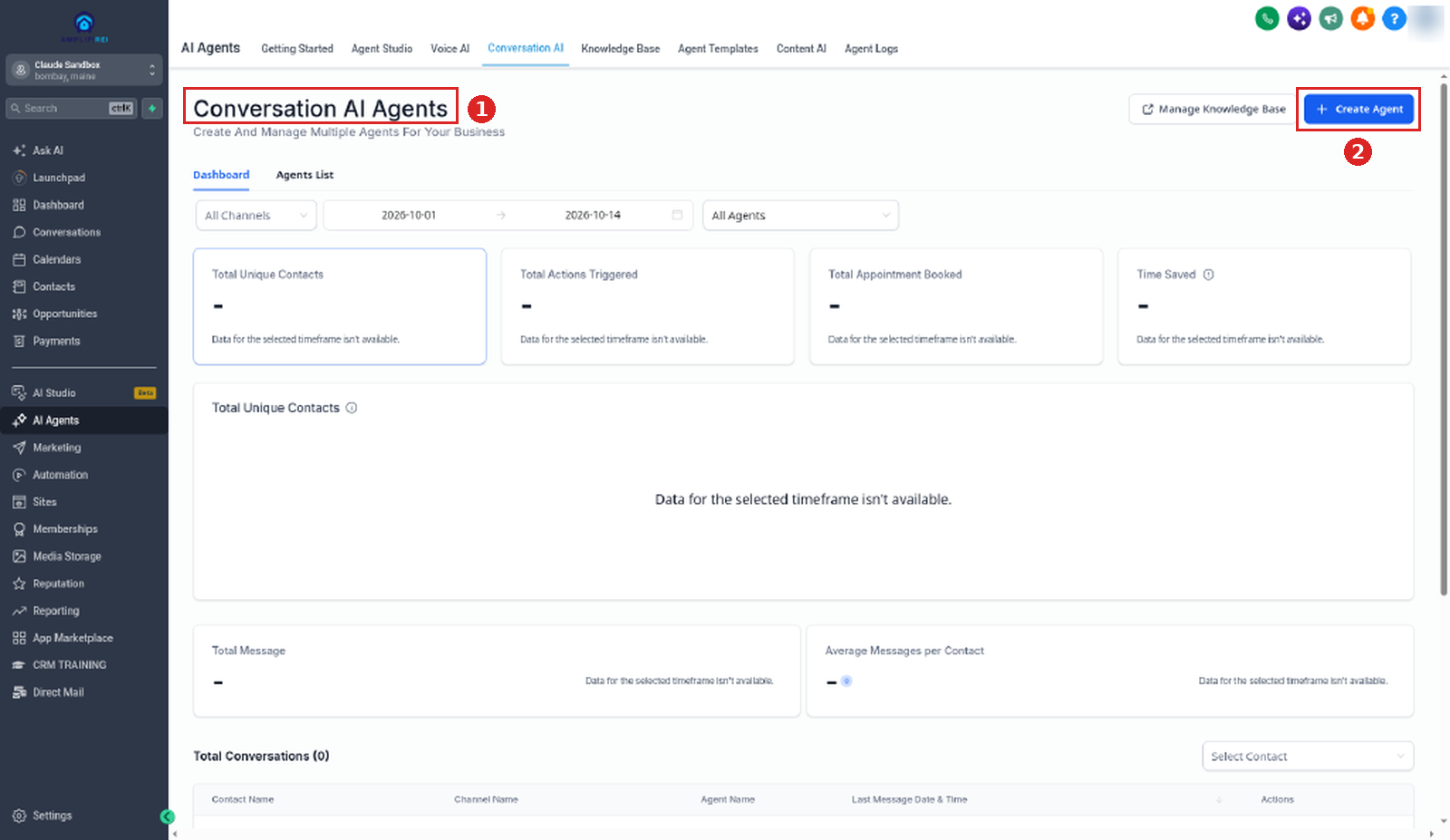Click the green lightning quick actions icon
The height and width of the screenshot is (840, 1450).
point(152,109)
